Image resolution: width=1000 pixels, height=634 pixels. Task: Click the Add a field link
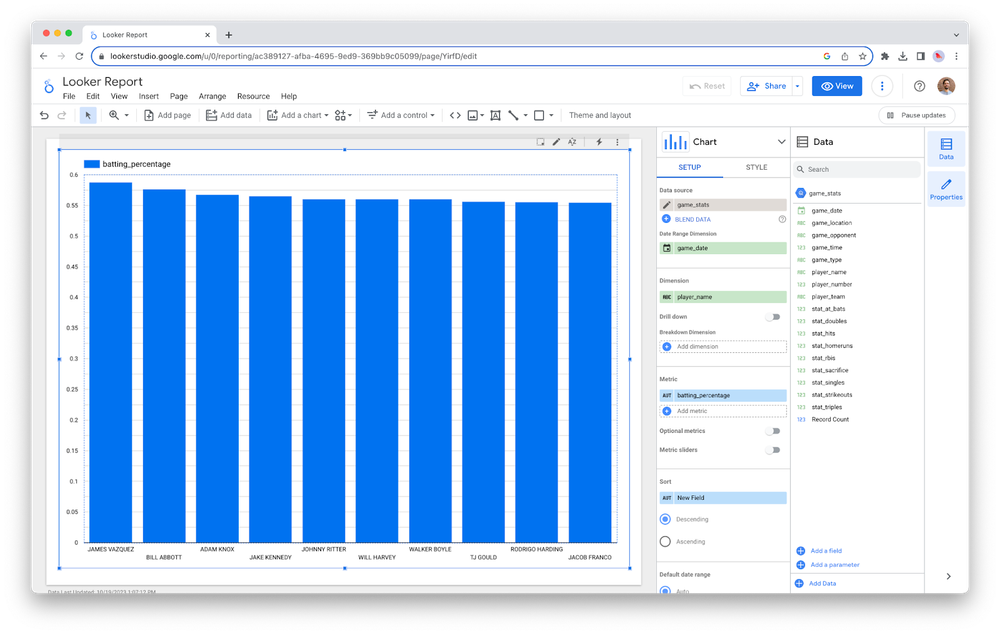pos(825,551)
